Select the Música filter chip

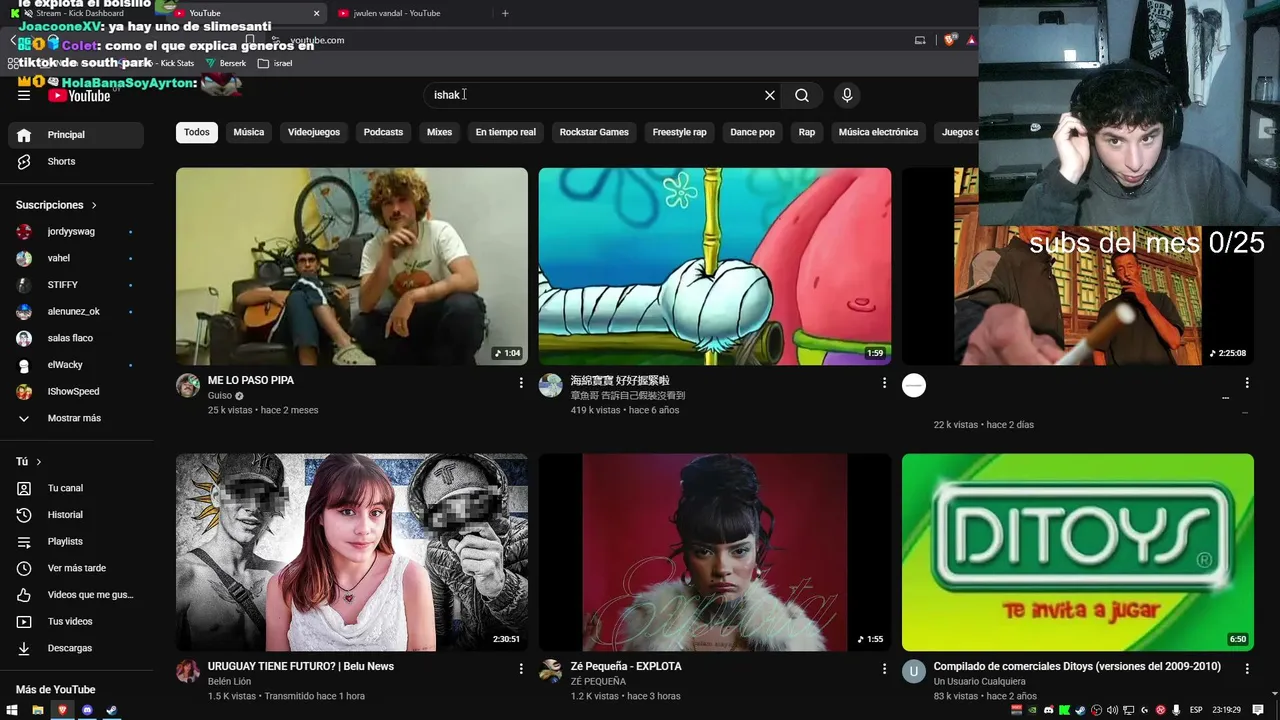point(249,132)
